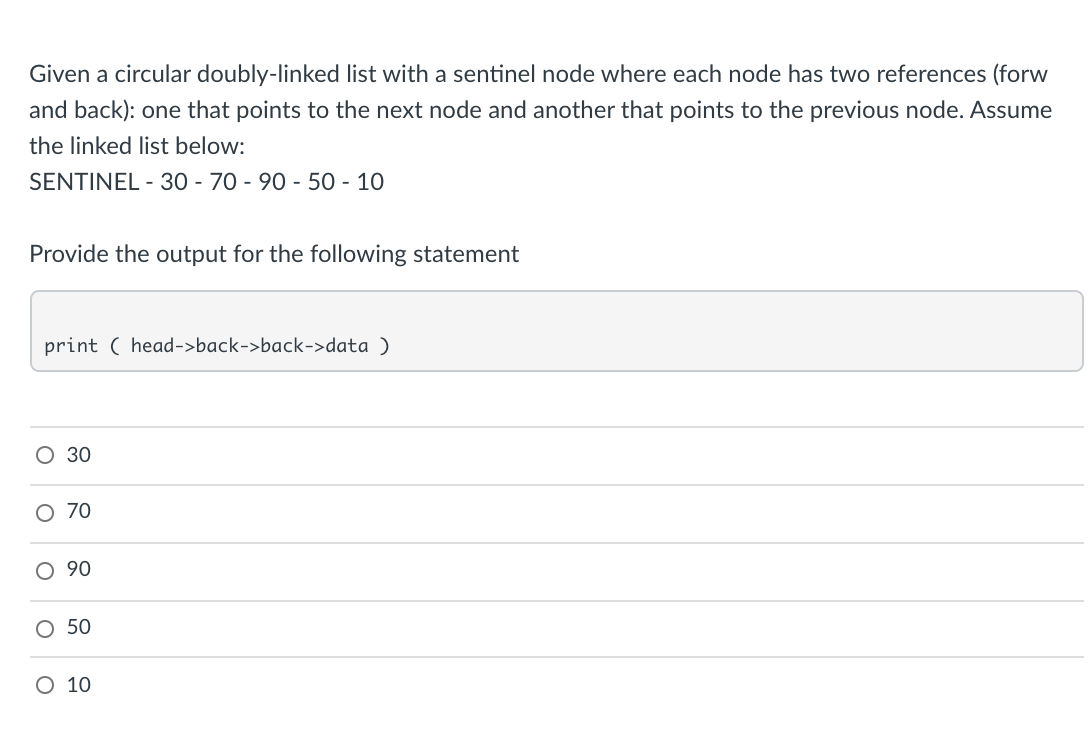
Task: Click the "10" answer label text
Action: [x=79, y=685]
